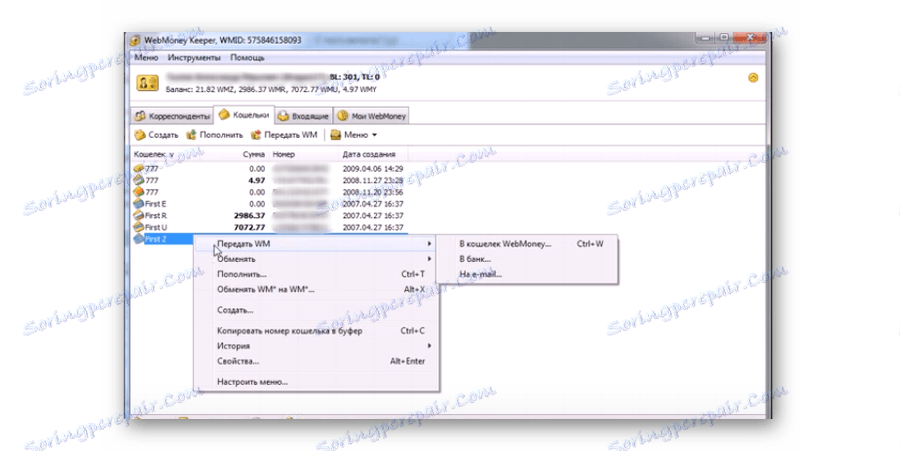The image size is (900, 451).
Task: Open the Помощь menu
Action: click(247, 57)
